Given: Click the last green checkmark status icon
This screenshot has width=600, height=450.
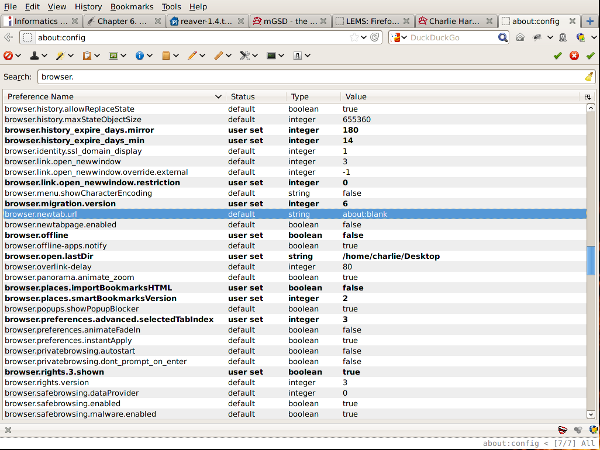Looking at the screenshot, I should point(590,56).
